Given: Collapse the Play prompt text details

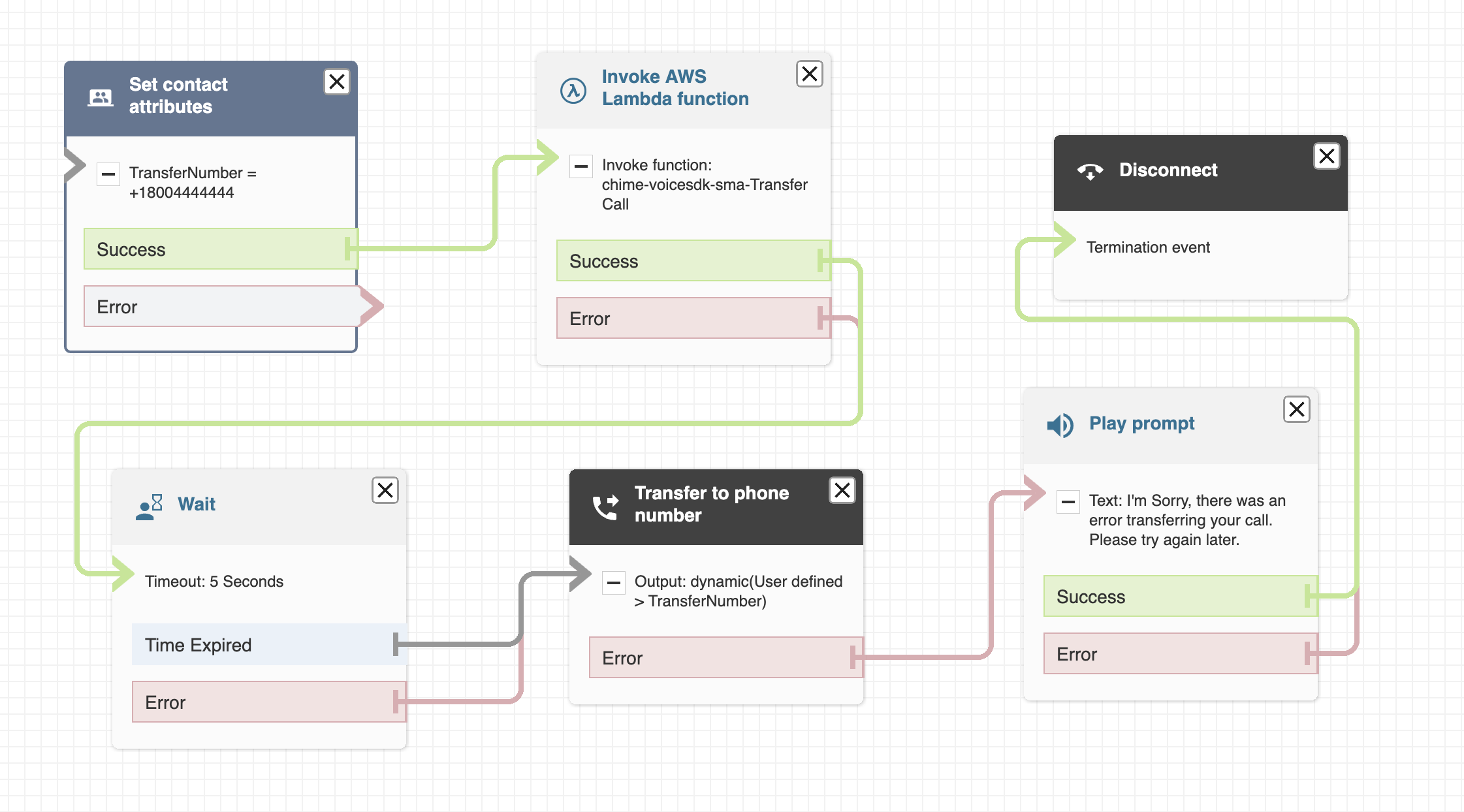Looking at the screenshot, I should coord(1068,501).
